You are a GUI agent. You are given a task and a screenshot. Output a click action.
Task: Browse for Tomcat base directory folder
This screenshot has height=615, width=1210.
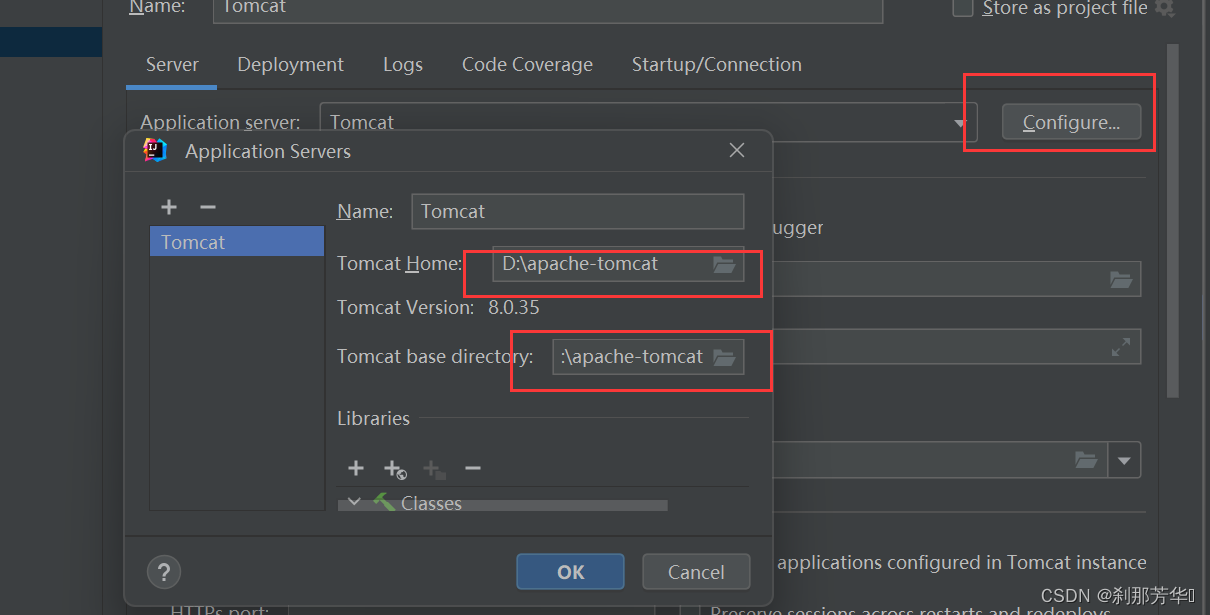(724, 357)
